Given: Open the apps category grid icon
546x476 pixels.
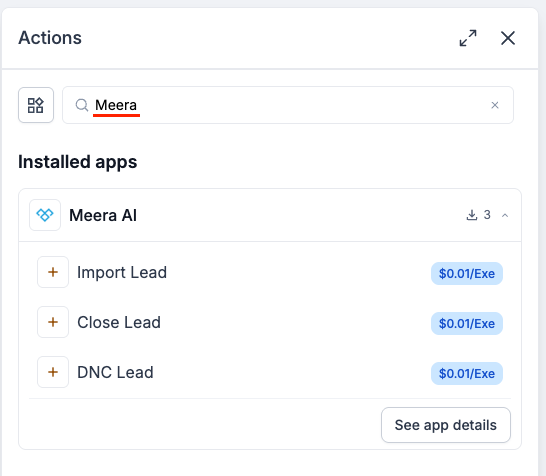Looking at the screenshot, I should (36, 105).
